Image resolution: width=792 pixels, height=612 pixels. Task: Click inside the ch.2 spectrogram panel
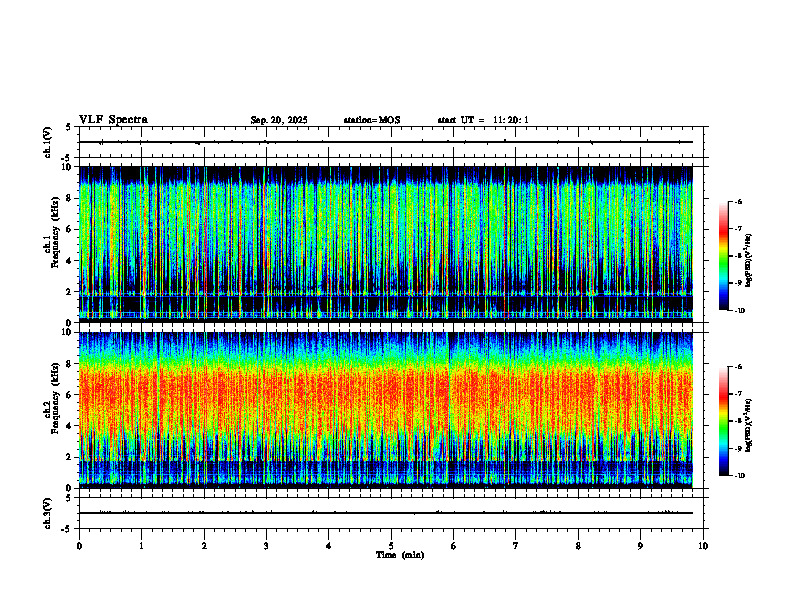(386, 410)
